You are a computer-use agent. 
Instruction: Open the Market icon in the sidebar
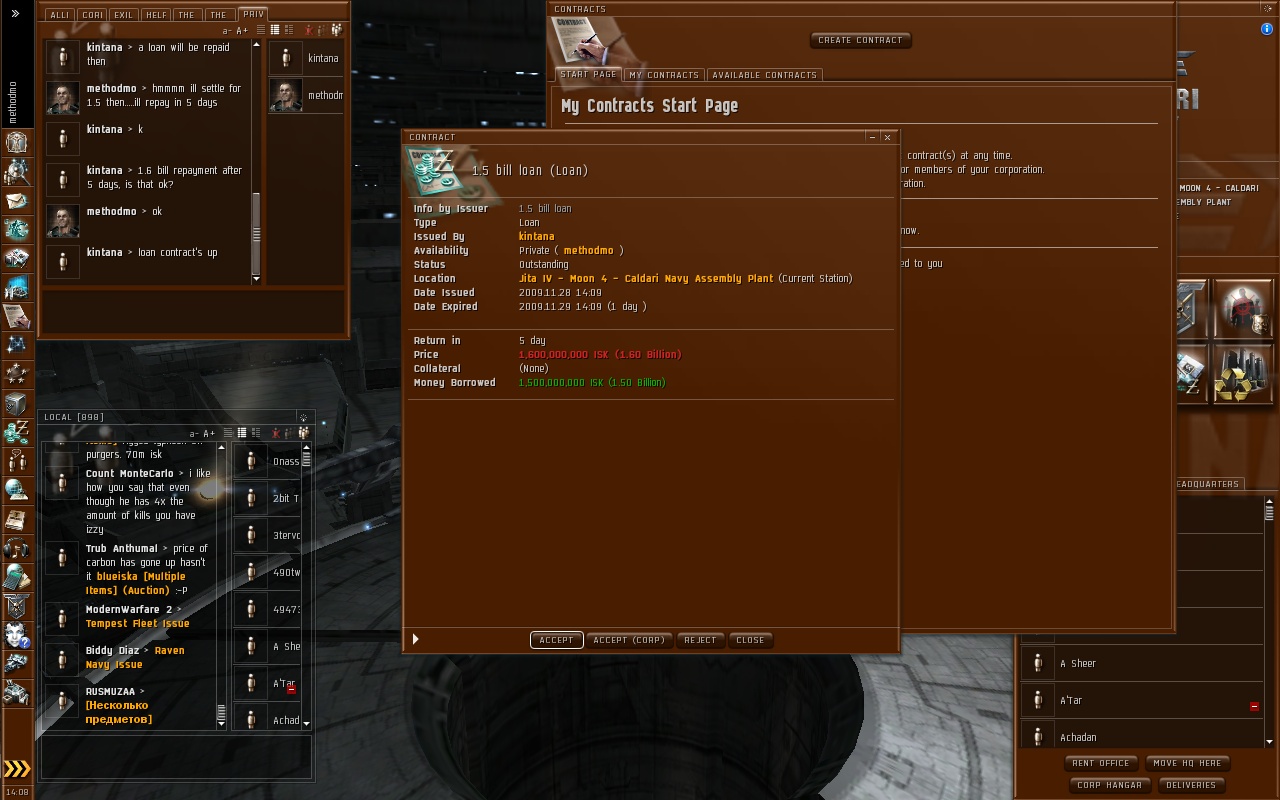pyautogui.click(x=16, y=287)
